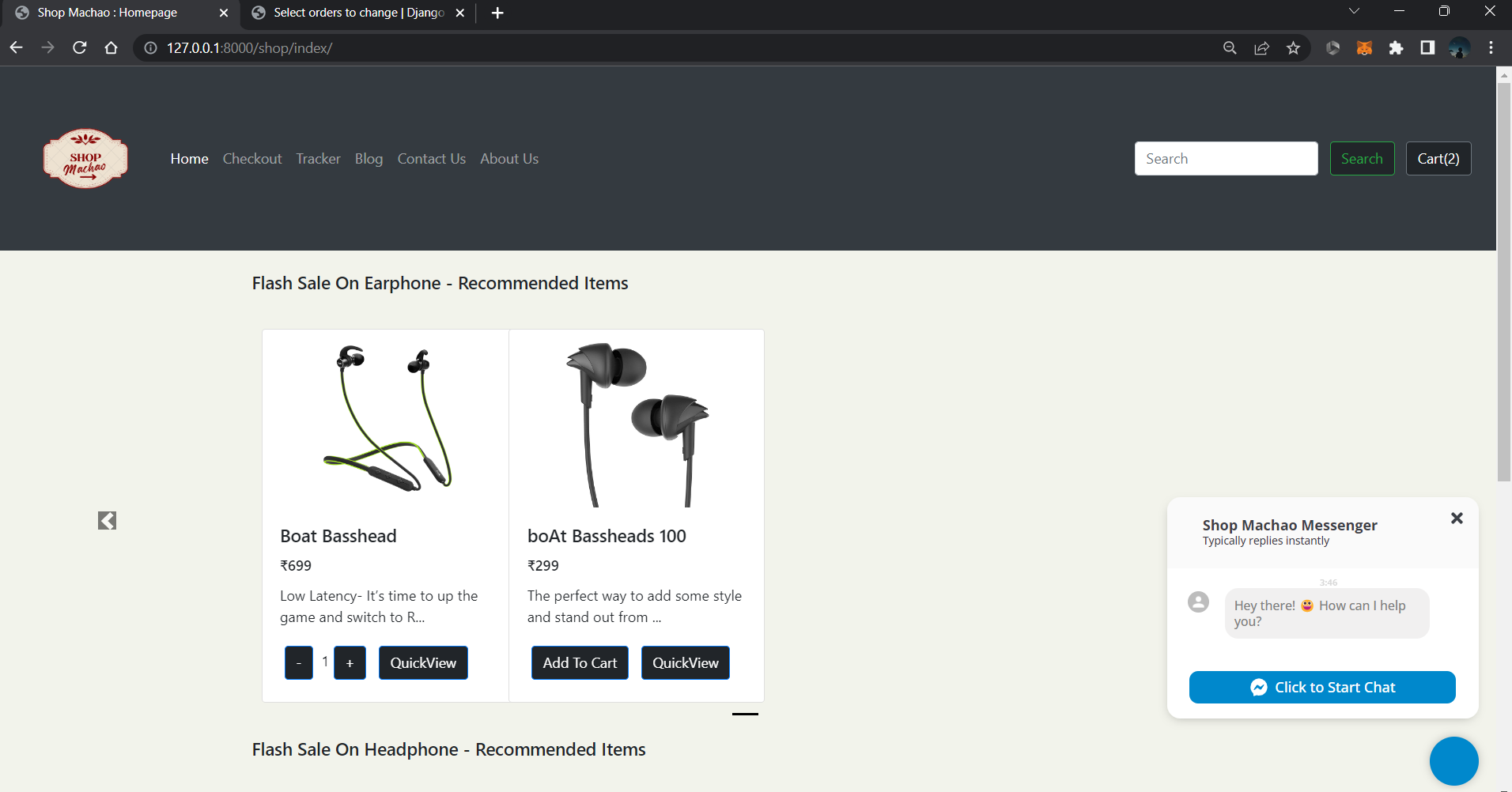The width and height of the screenshot is (1512, 792).
Task: Open the browser profile avatar
Action: [1460, 47]
